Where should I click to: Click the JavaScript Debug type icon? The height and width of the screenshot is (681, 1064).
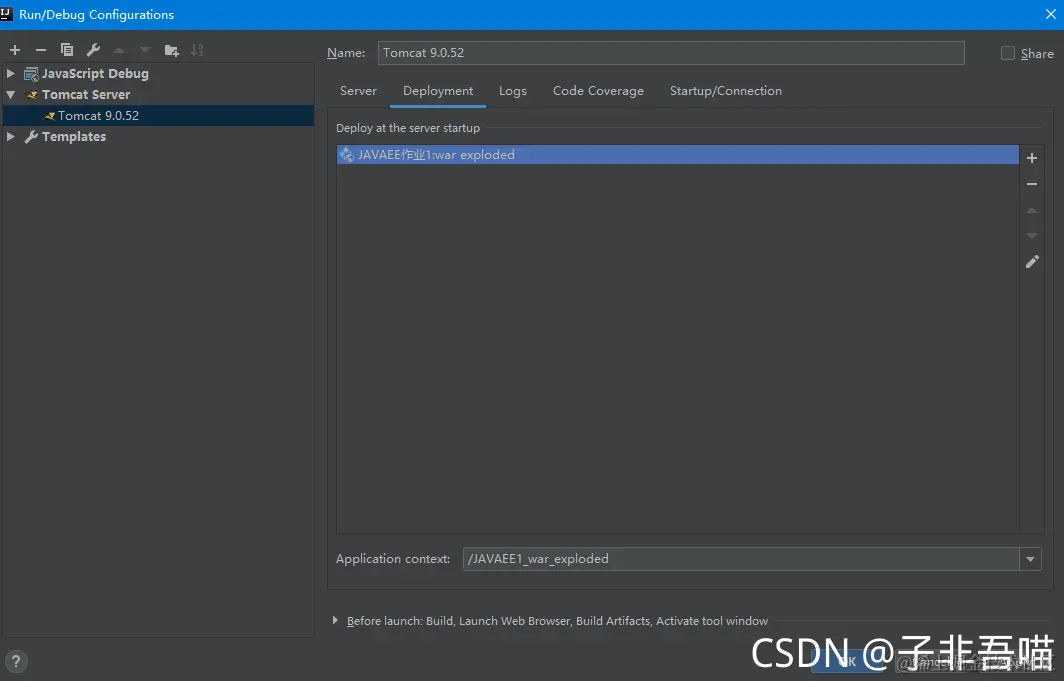(31, 74)
